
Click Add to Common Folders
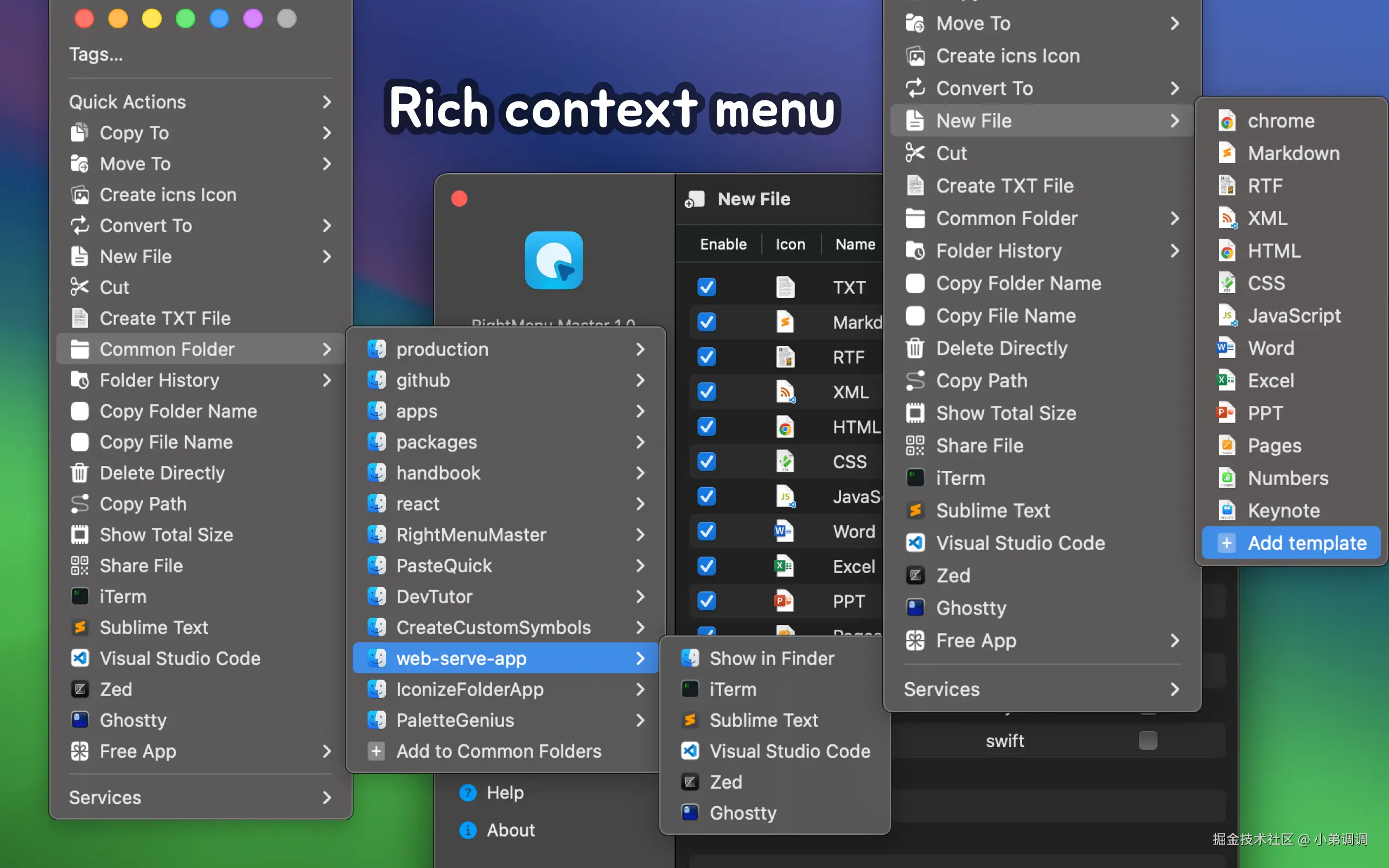(x=498, y=751)
